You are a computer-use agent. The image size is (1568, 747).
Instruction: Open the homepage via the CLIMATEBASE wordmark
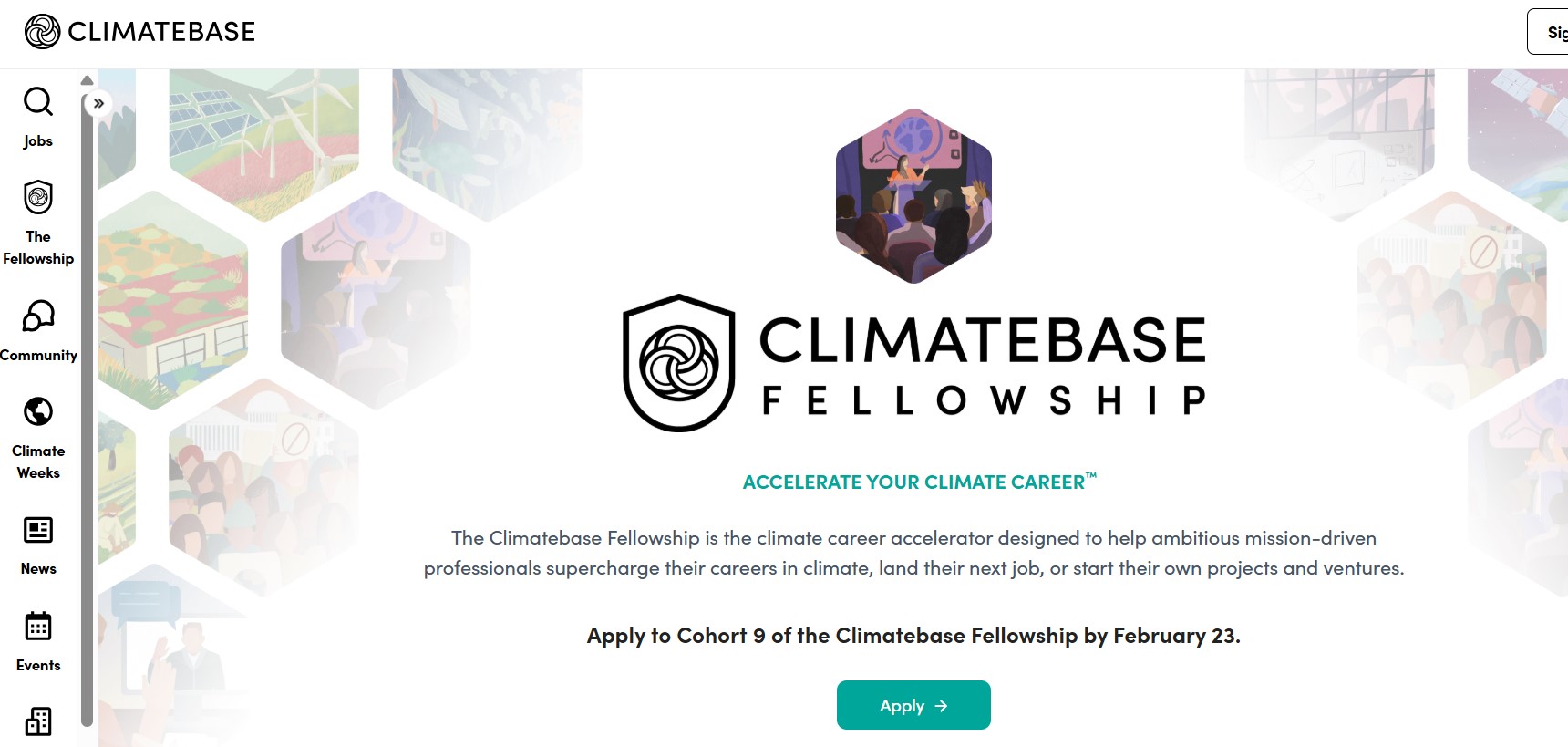(160, 31)
